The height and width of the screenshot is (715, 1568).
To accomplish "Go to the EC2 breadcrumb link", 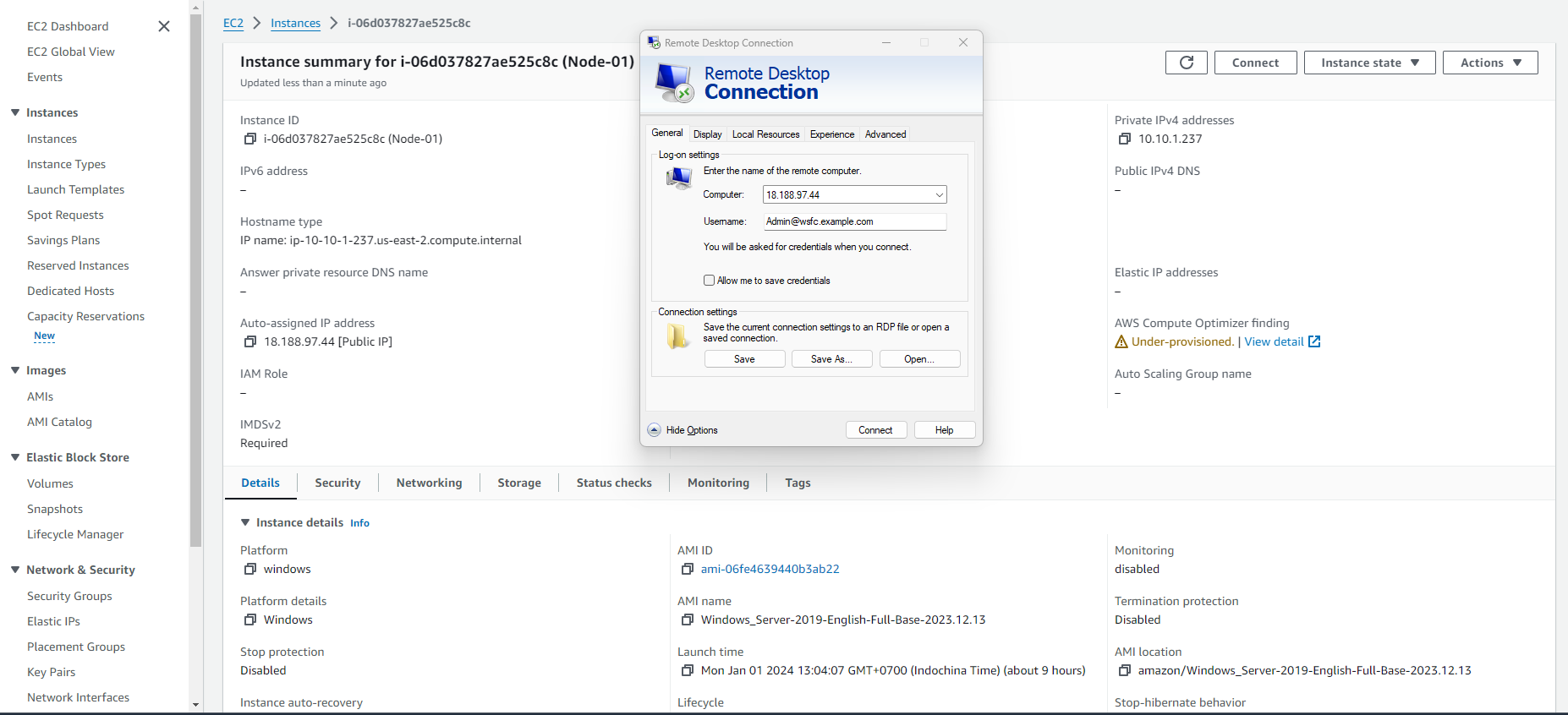I will pos(233,23).
